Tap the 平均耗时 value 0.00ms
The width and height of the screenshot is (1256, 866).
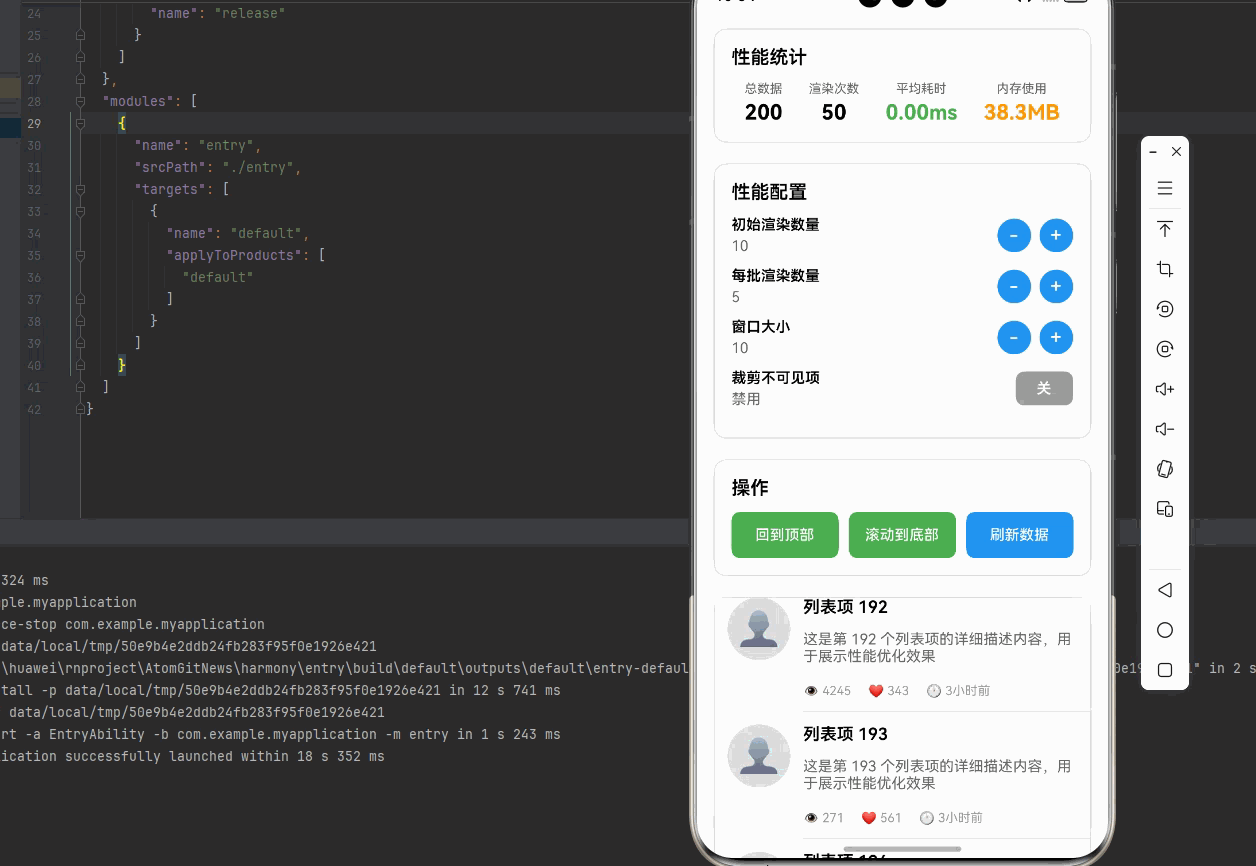(x=921, y=112)
